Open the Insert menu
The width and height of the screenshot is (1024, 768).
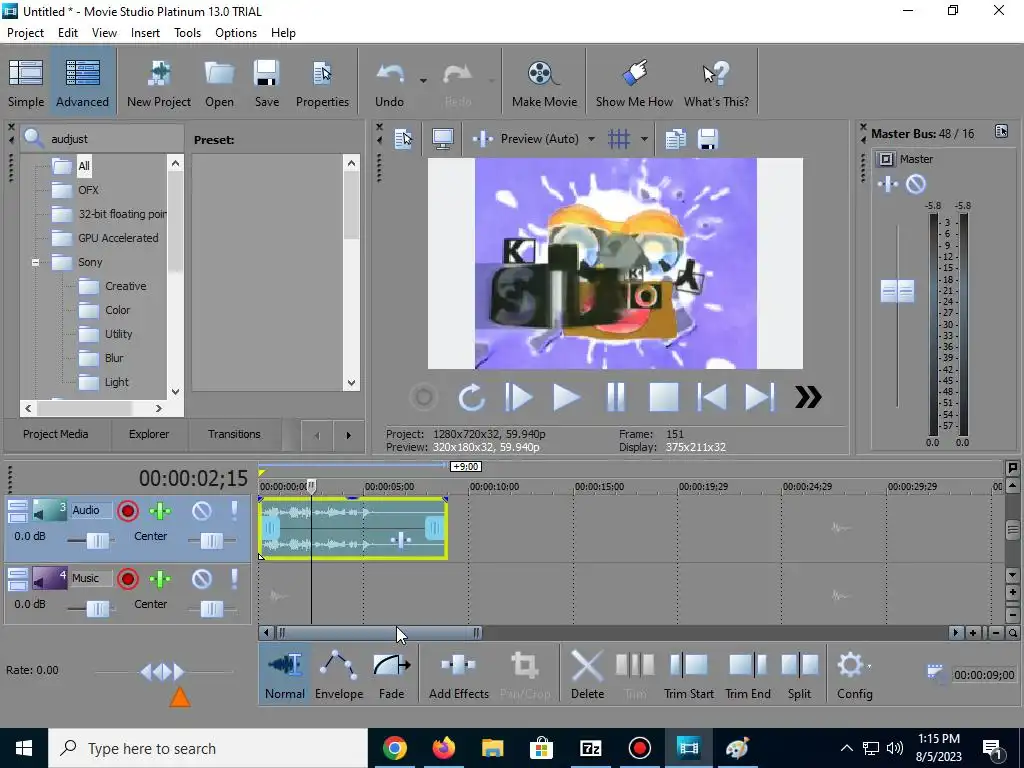pos(145,33)
